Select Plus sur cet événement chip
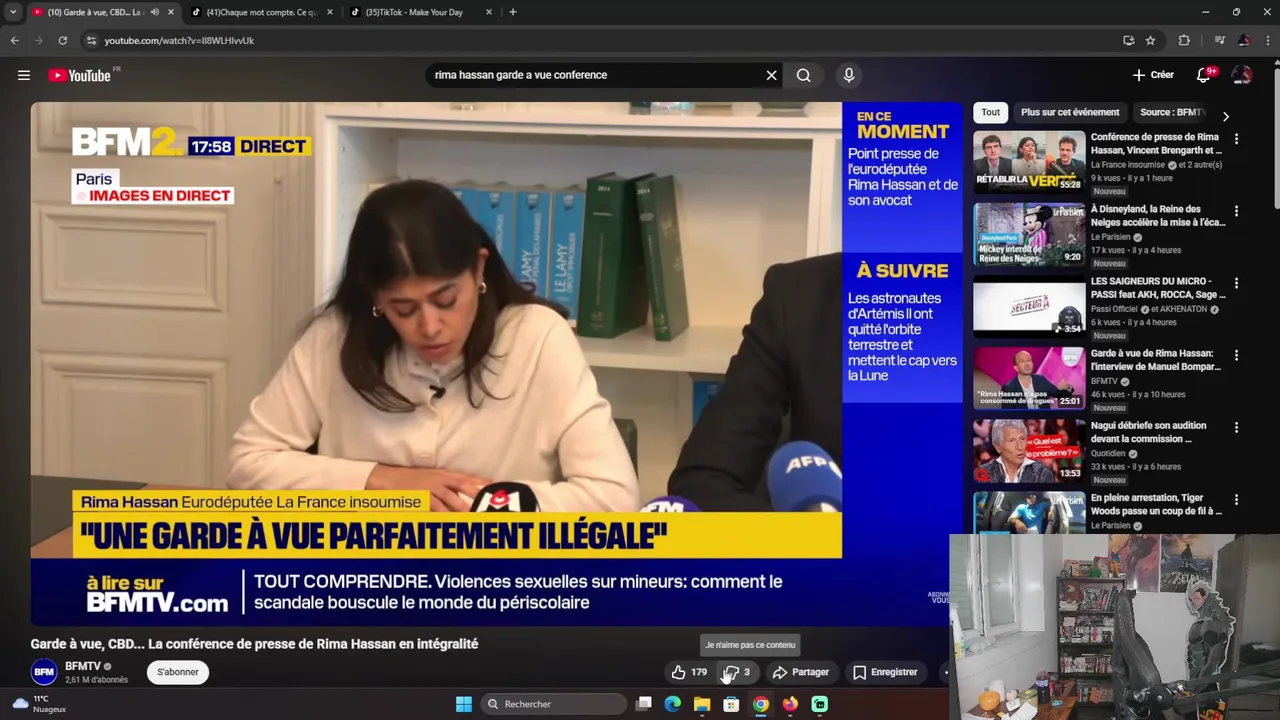Viewport: 1280px width, 720px height. tap(1070, 112)
